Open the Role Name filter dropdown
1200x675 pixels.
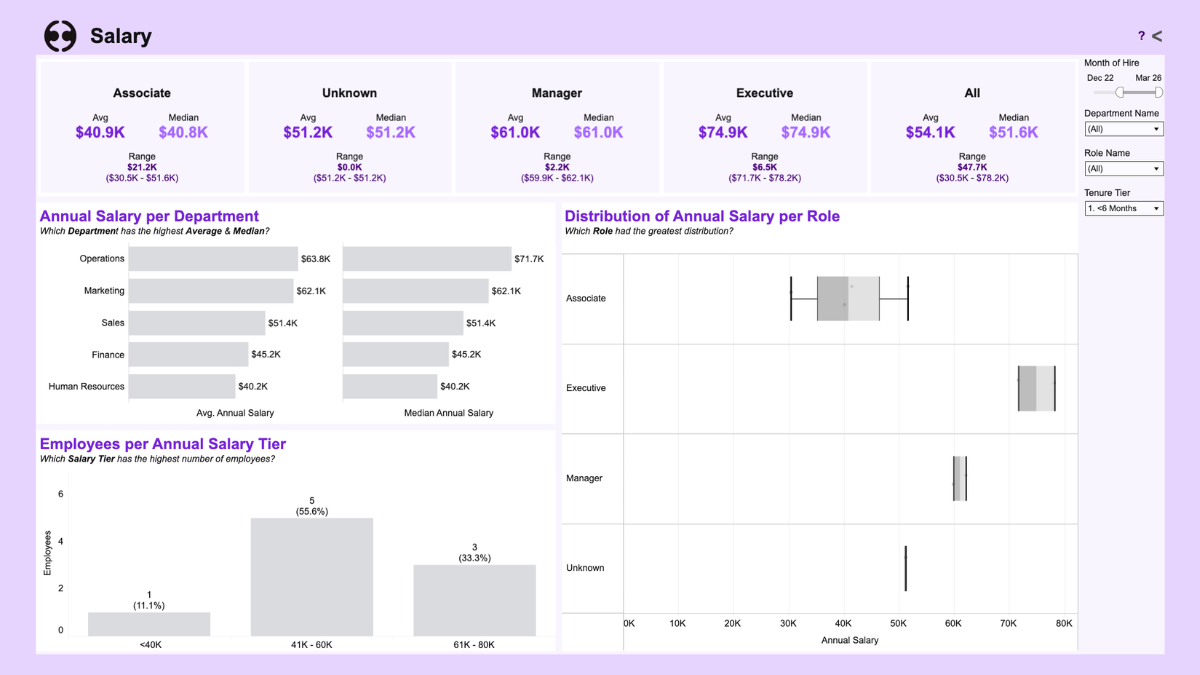point(1124,168)
